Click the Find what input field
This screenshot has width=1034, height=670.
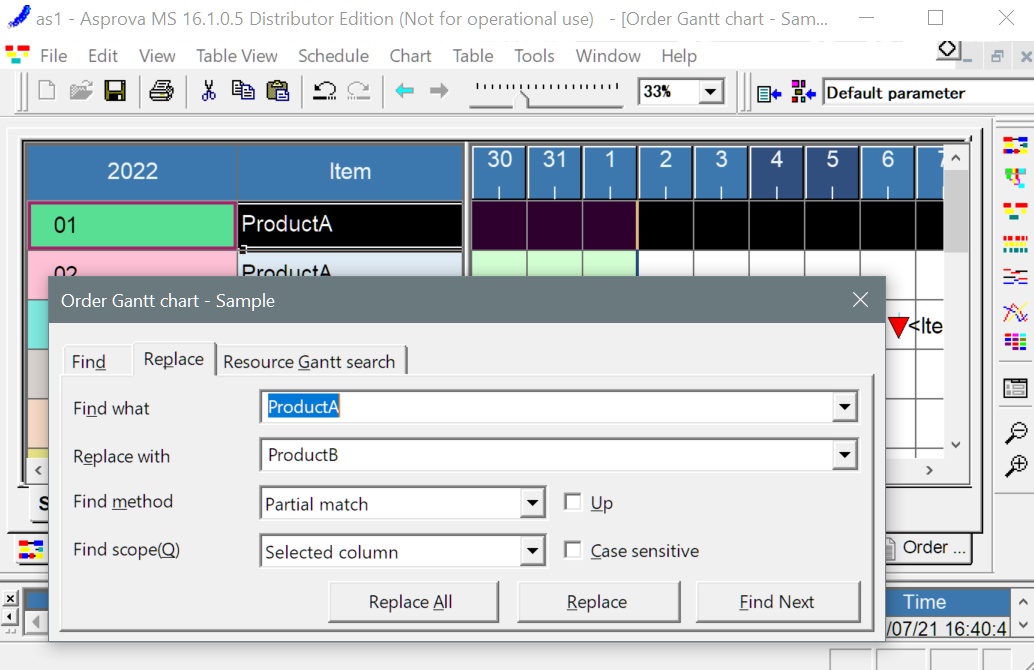[x=547, y=407]
